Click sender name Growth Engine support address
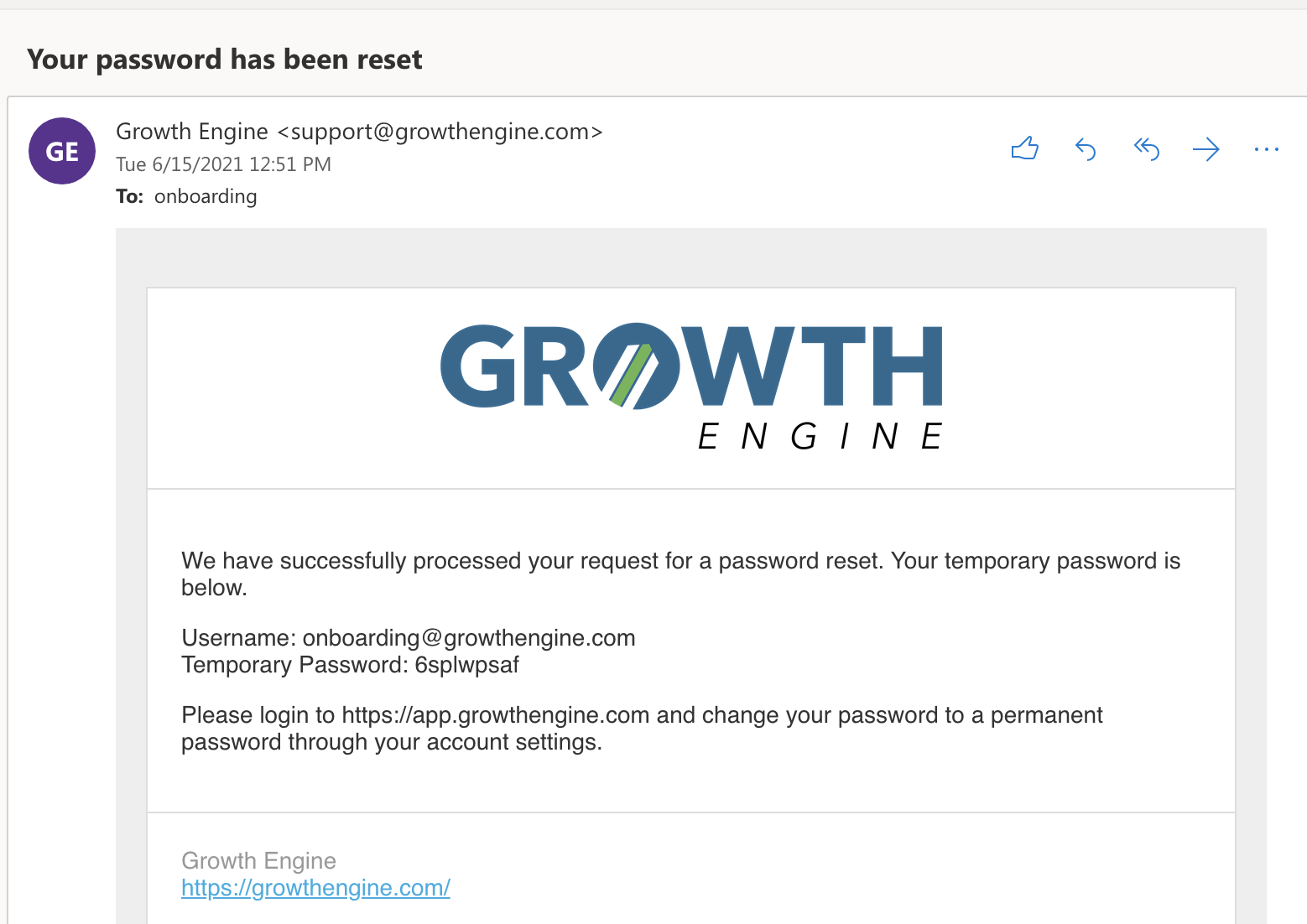The height and width of the screenshot is (924, 1307). (359, 132)
